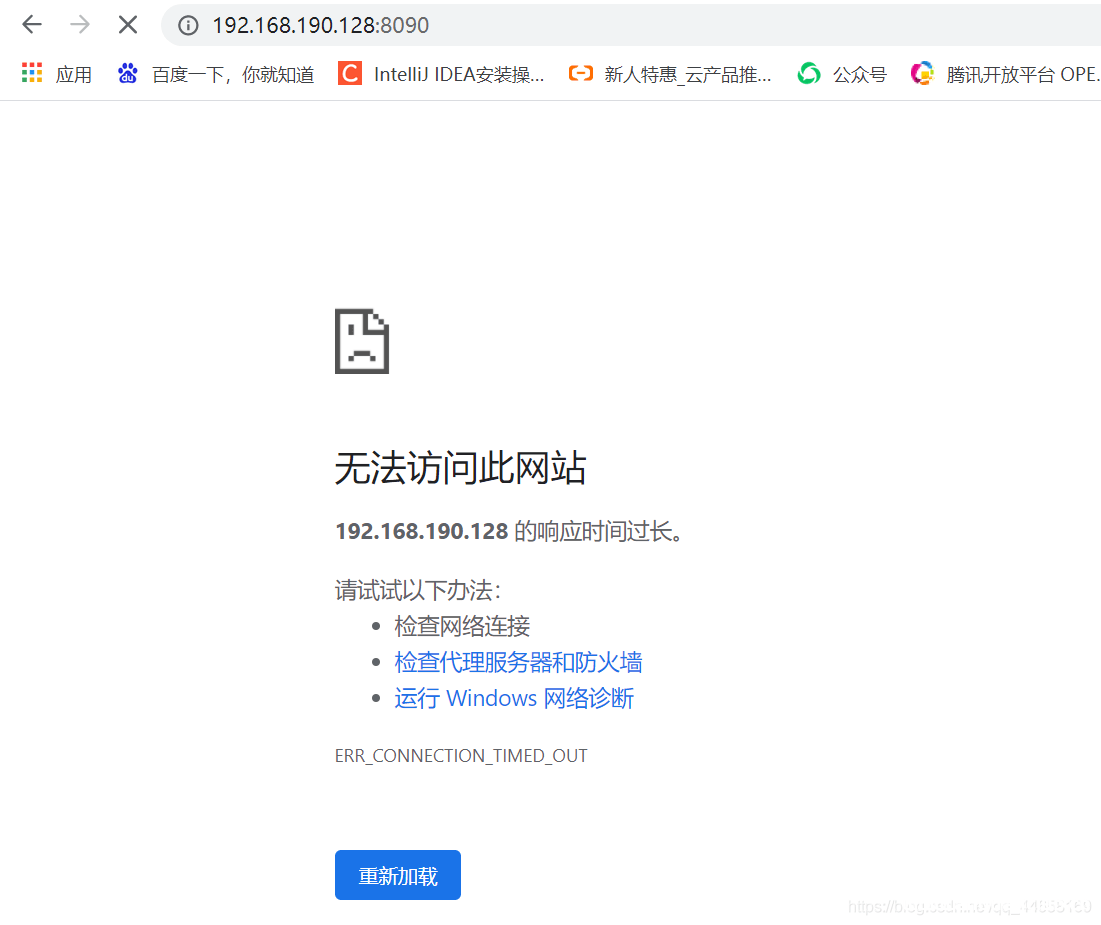This screenshot has height=925, width=1101.
Task: Click the red IntelliJ IDEA bookmark icon
Action: (x=350, y=73)
